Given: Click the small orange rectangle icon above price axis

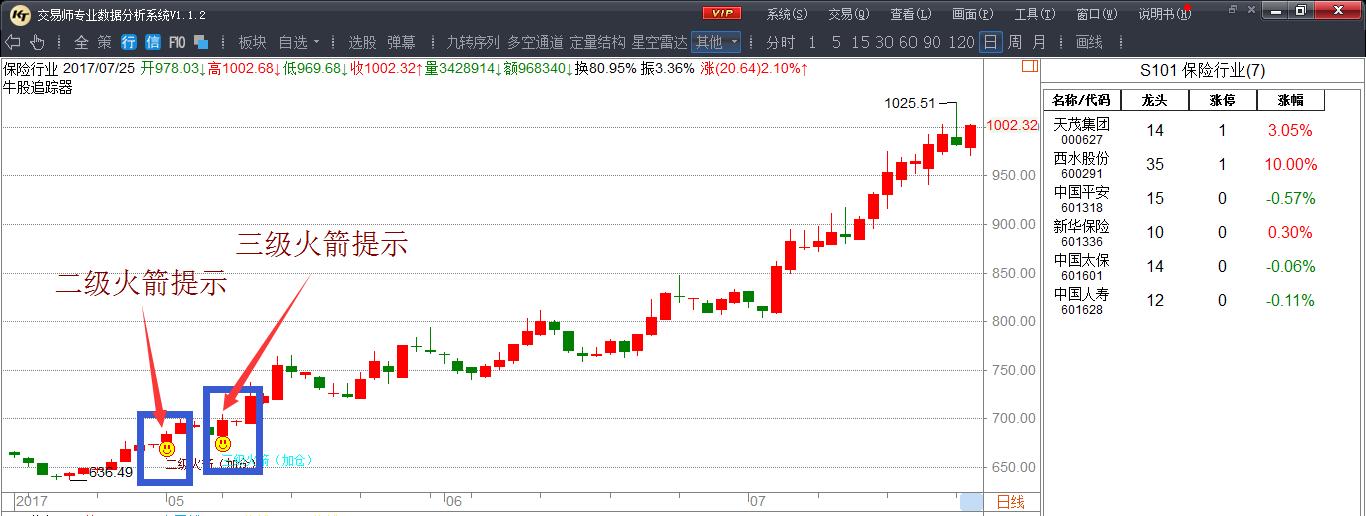Looking at the screenshot, I should tap(1030, 67).
